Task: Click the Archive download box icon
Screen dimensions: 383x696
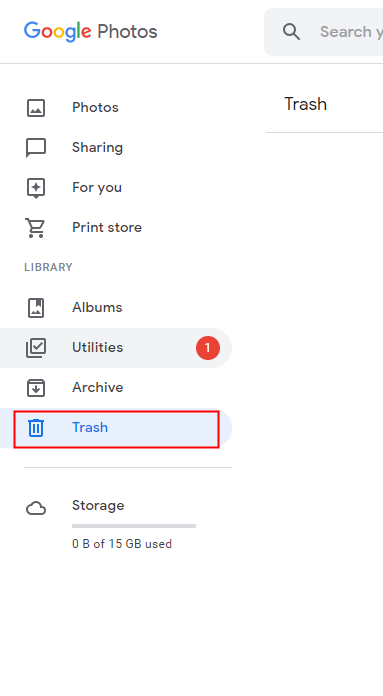Action: 36,388
